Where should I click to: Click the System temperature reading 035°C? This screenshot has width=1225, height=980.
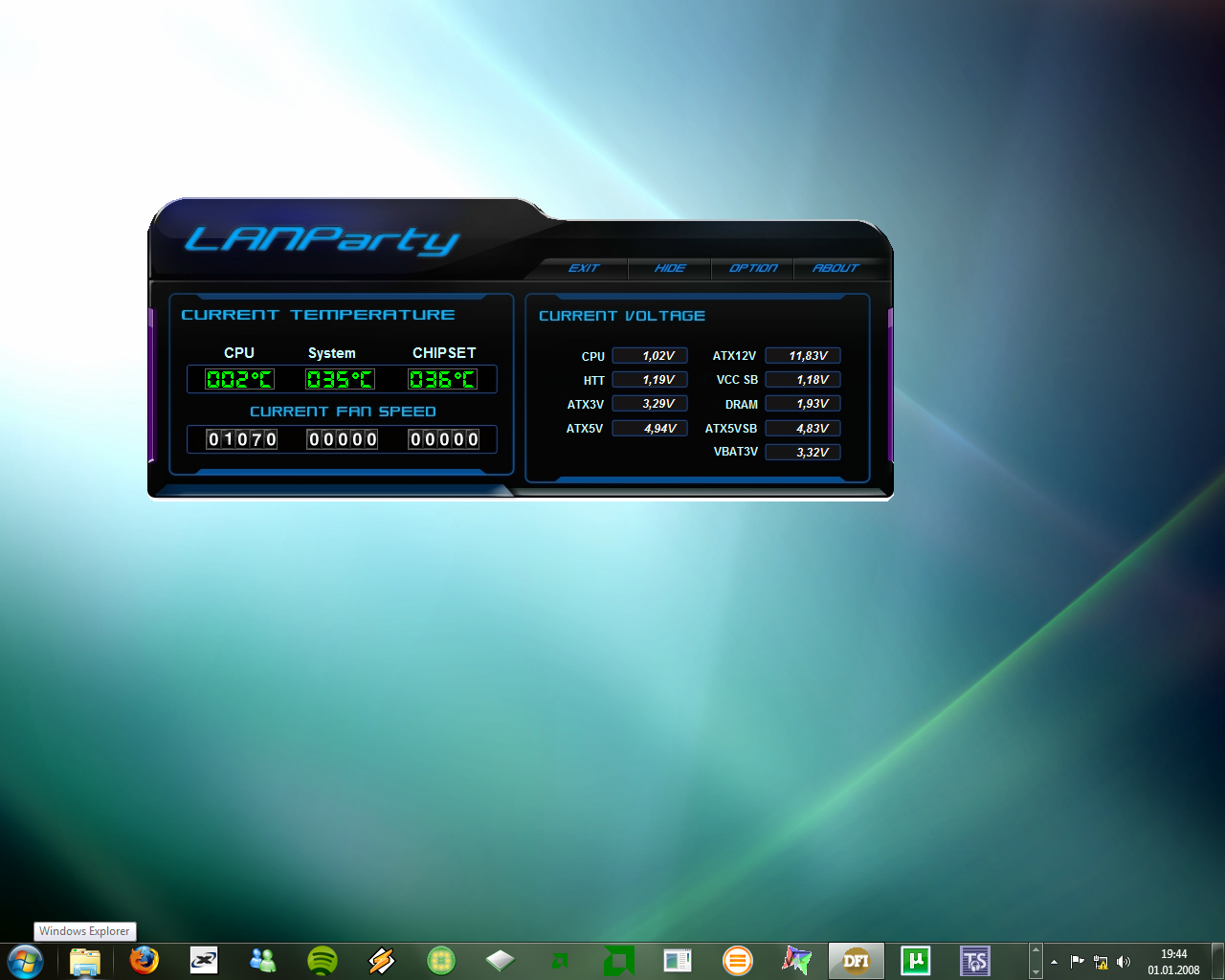click(x=341, y=379)
